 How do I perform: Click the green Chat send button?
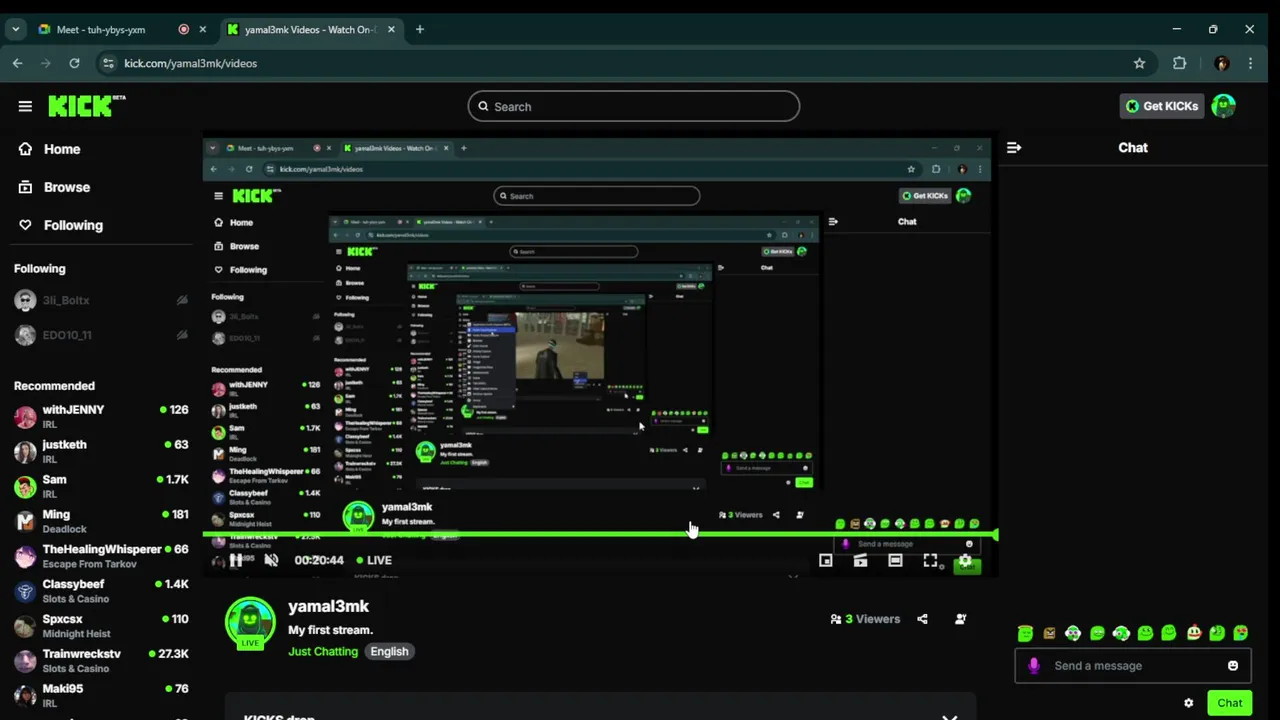(1229, 703)
